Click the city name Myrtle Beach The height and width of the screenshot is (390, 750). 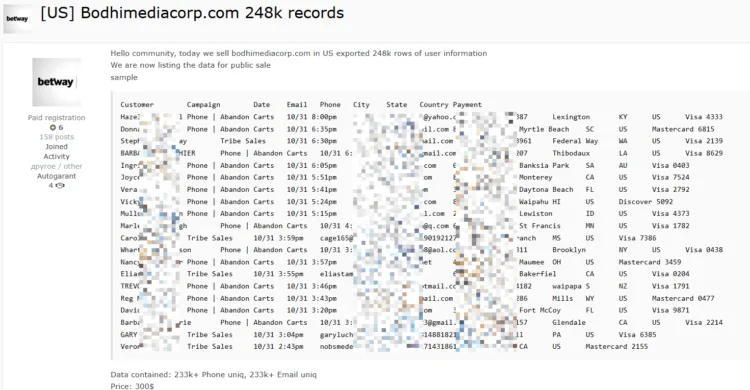pos(544,129)
